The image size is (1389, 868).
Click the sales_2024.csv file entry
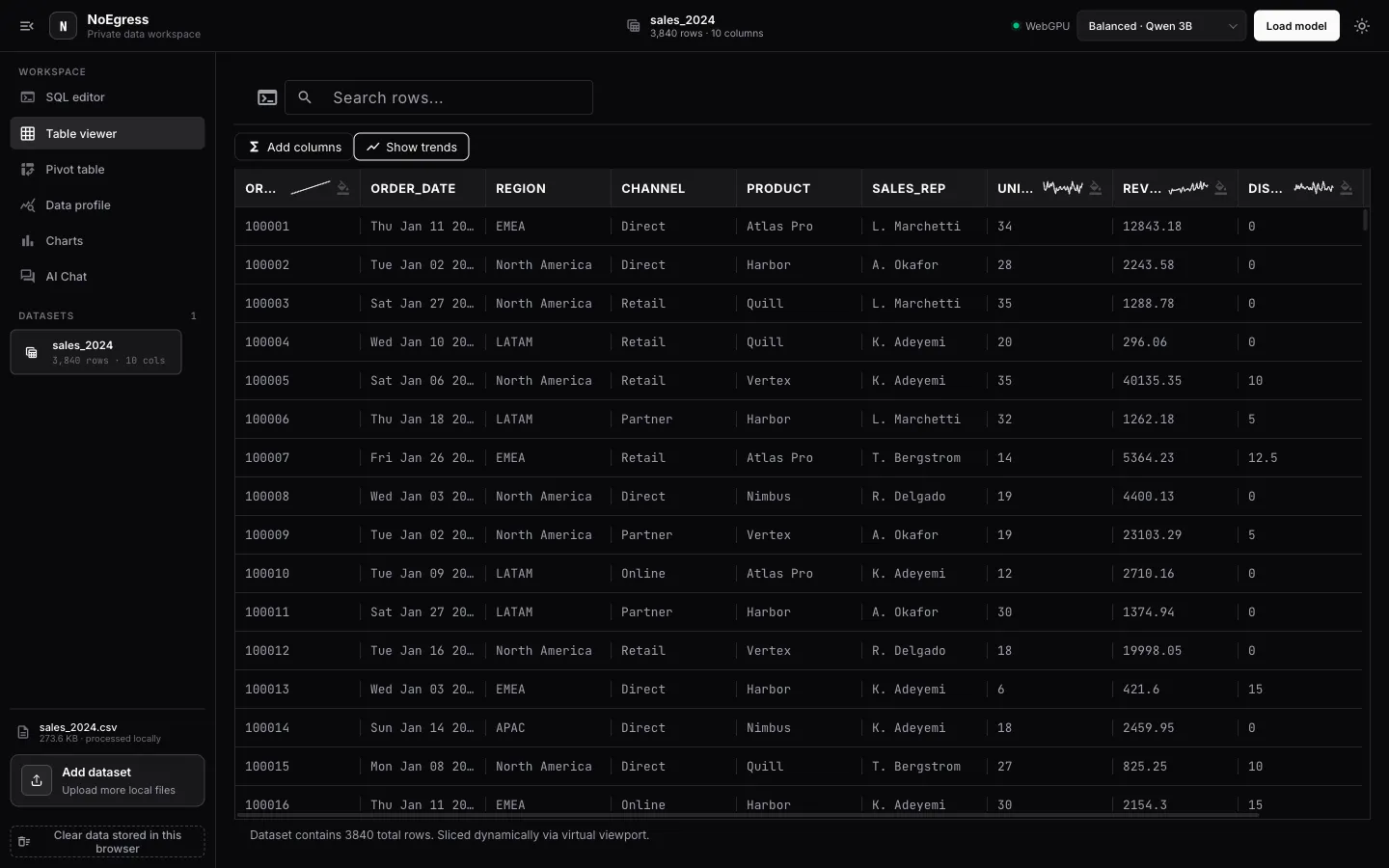(x=107, y=733)
